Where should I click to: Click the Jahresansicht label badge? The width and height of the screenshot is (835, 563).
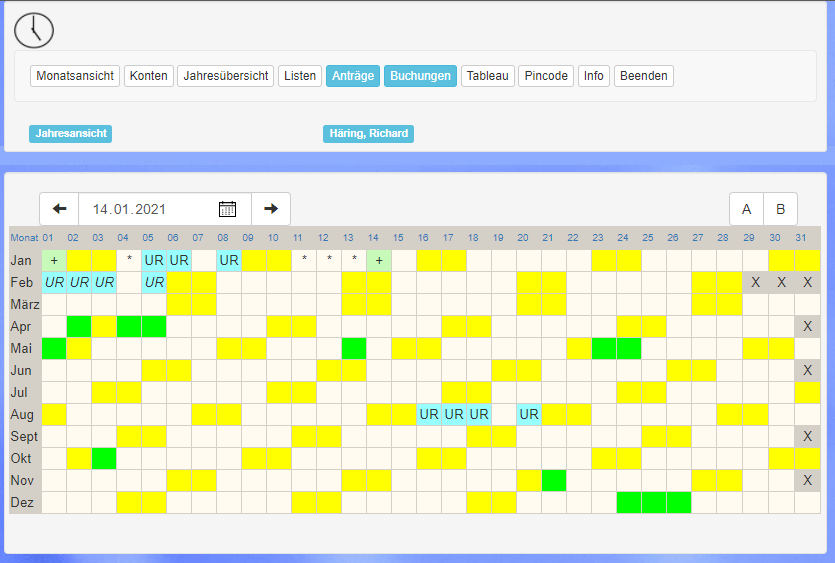coord(71,134)
